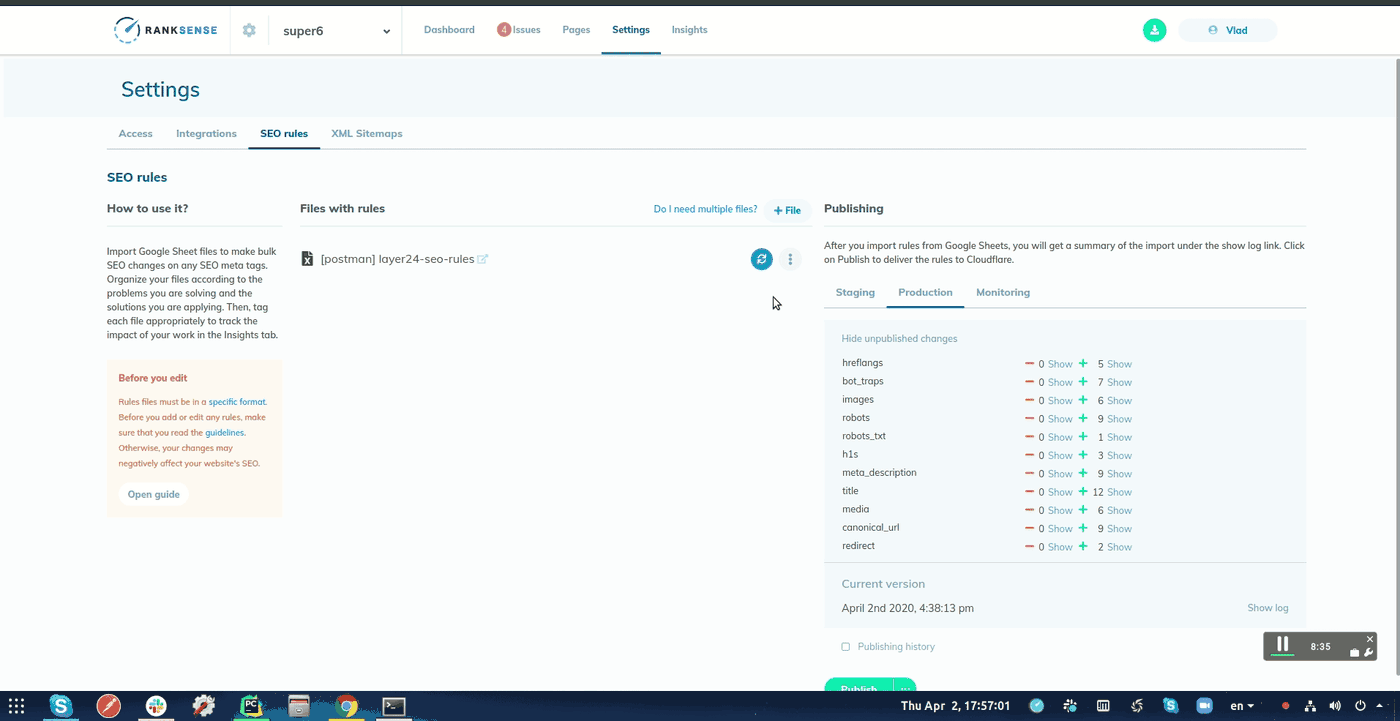Show the added hreflangs rules
The width and height of the screenshot is (1400, 721).
[1119, 364]
